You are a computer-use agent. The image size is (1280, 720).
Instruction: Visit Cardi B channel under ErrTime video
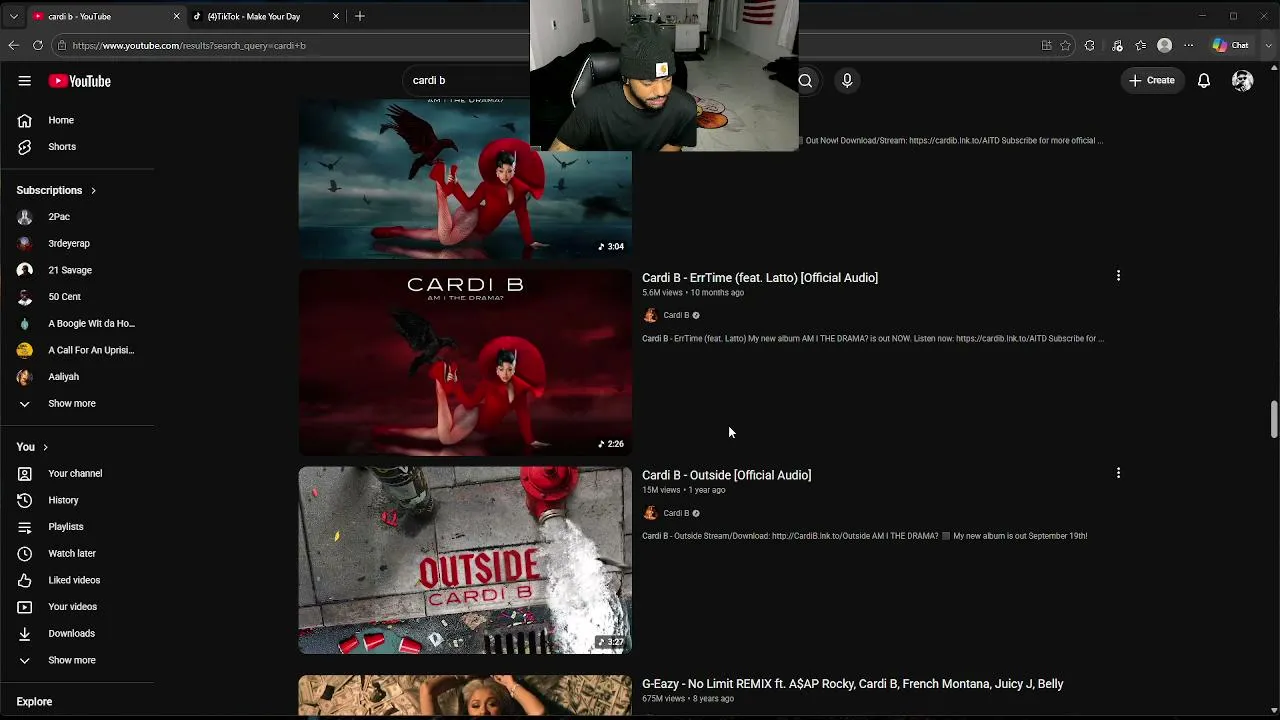(676, 316)
